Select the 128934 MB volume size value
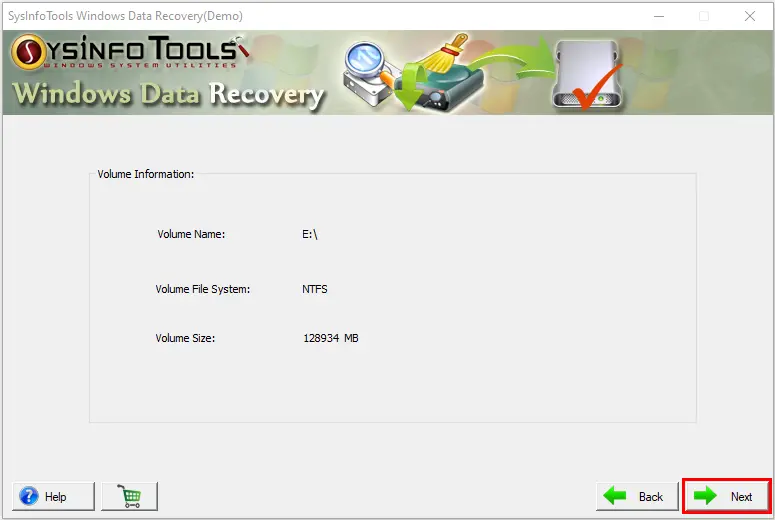 (331, 338)
